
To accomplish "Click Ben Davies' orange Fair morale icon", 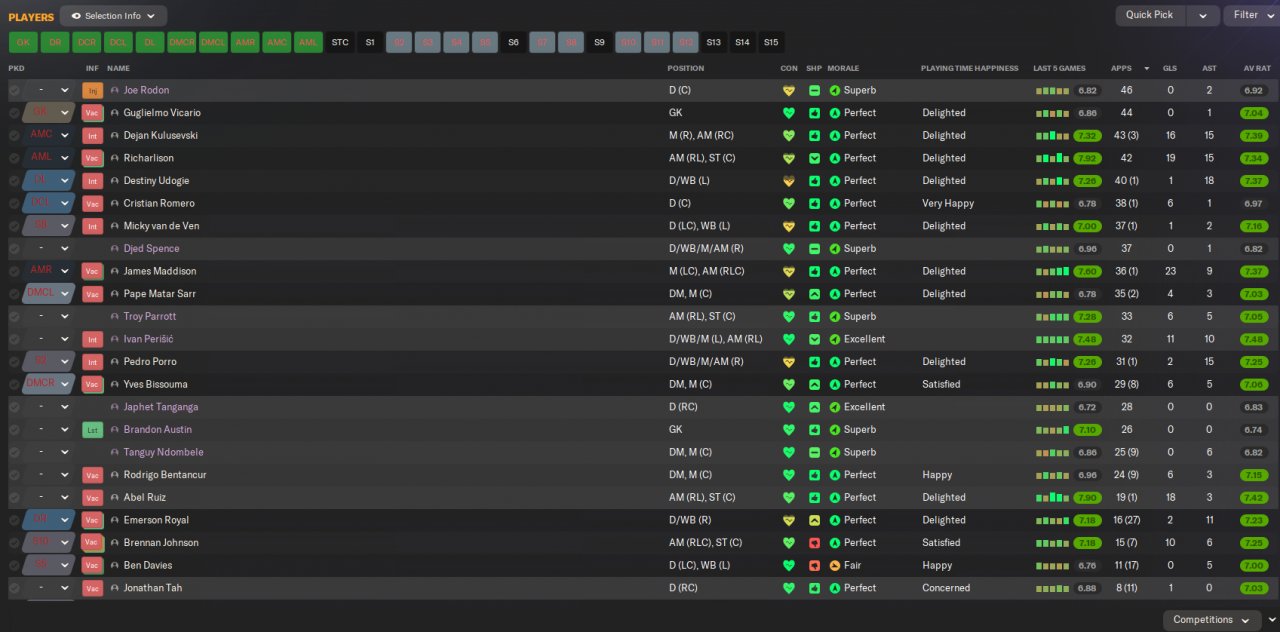I will tap(835, 565).
